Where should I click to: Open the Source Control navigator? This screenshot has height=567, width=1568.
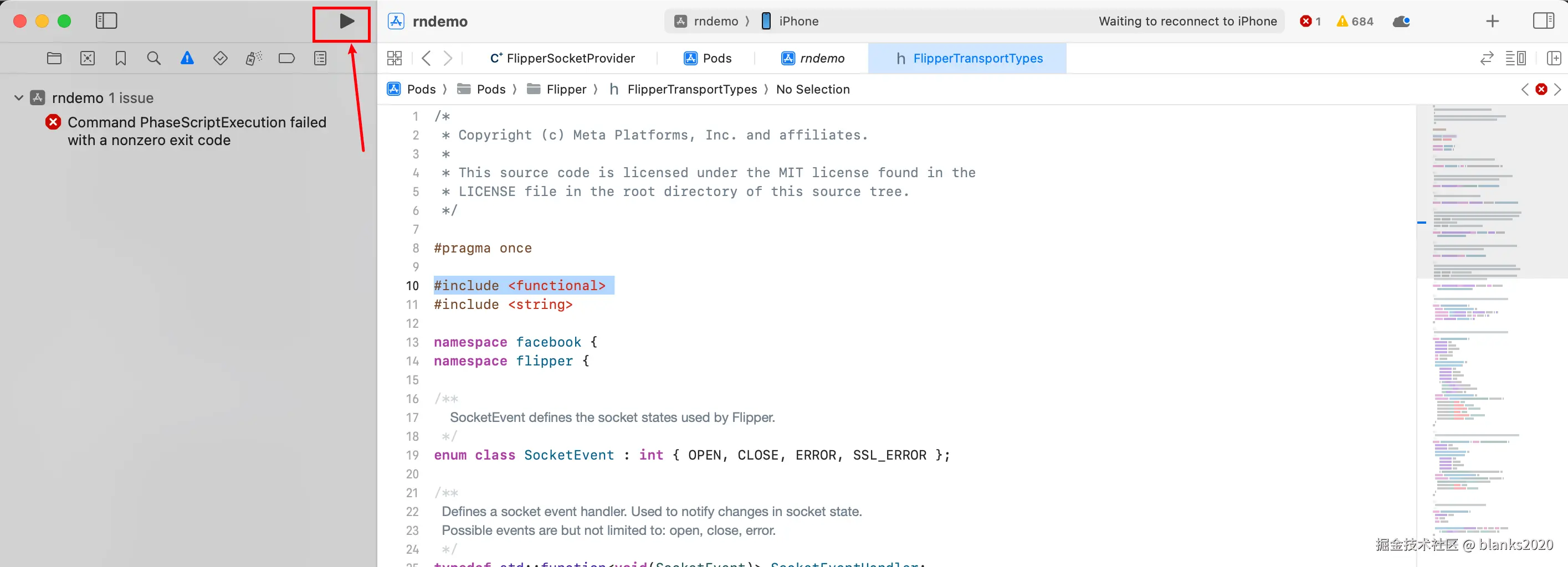[88, 58]
